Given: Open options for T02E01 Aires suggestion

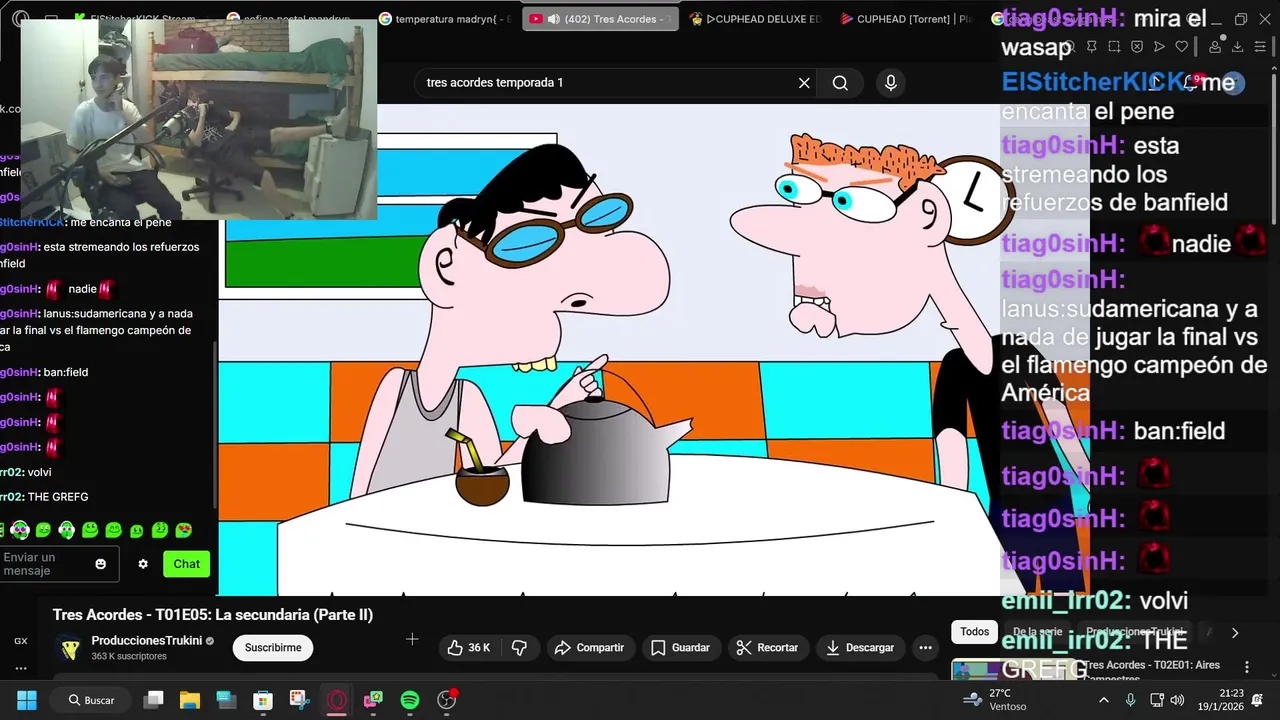Looking at the screenshot, I should (1246, 667).
